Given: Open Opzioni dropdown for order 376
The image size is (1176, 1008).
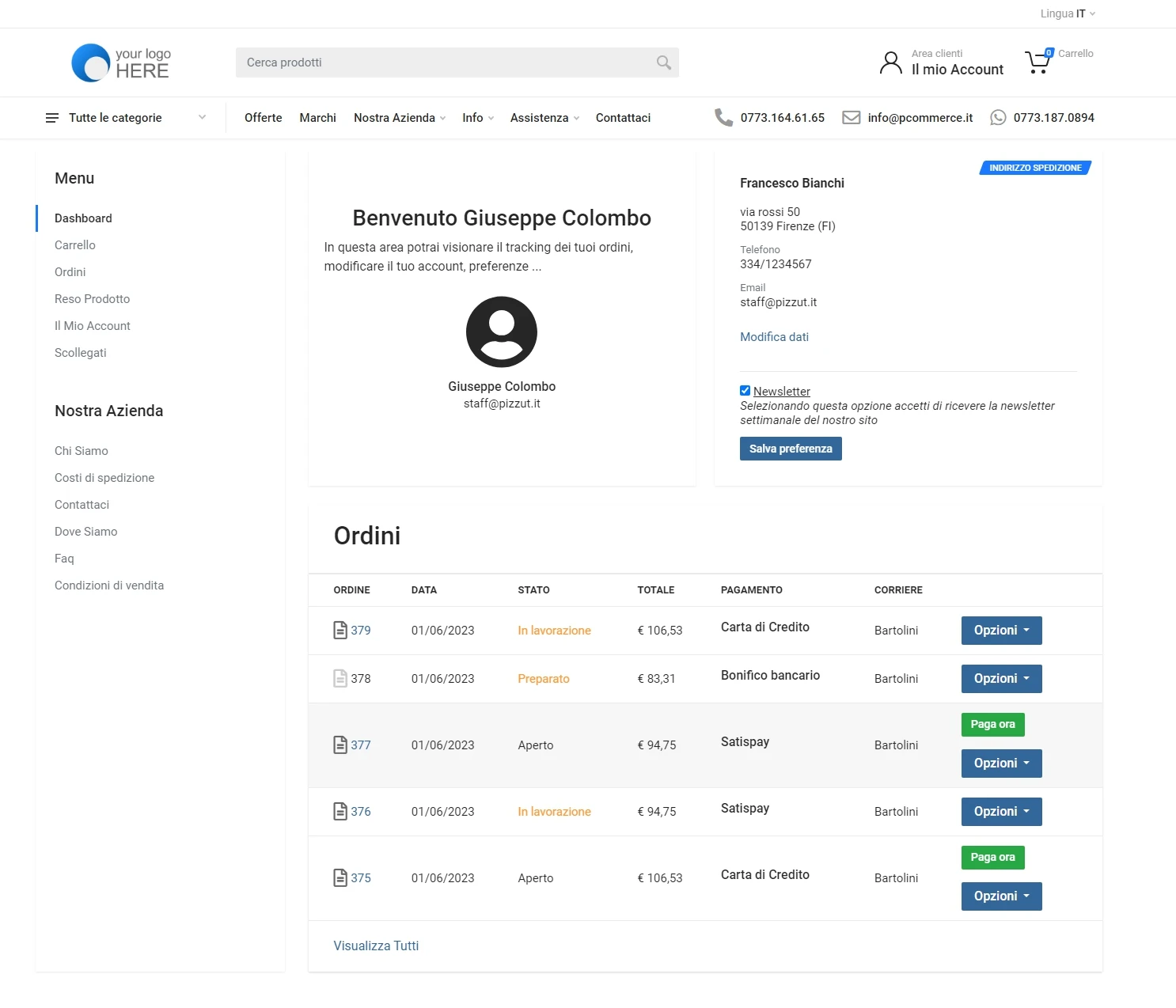Looking at the screenshot, I should coord(1001,812).
